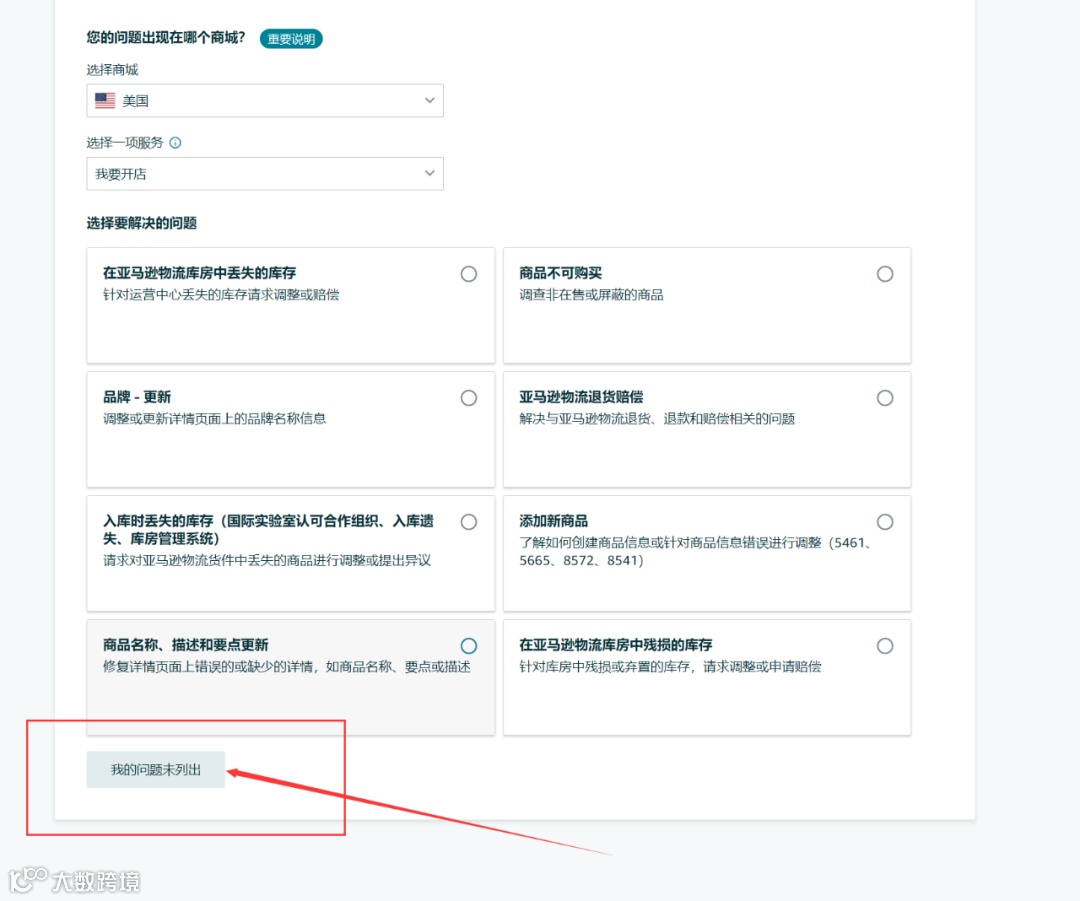Click the 选择要解决的问题 section heading
Viewport: 1080px width, 901px height.
[x=142, y=223]
